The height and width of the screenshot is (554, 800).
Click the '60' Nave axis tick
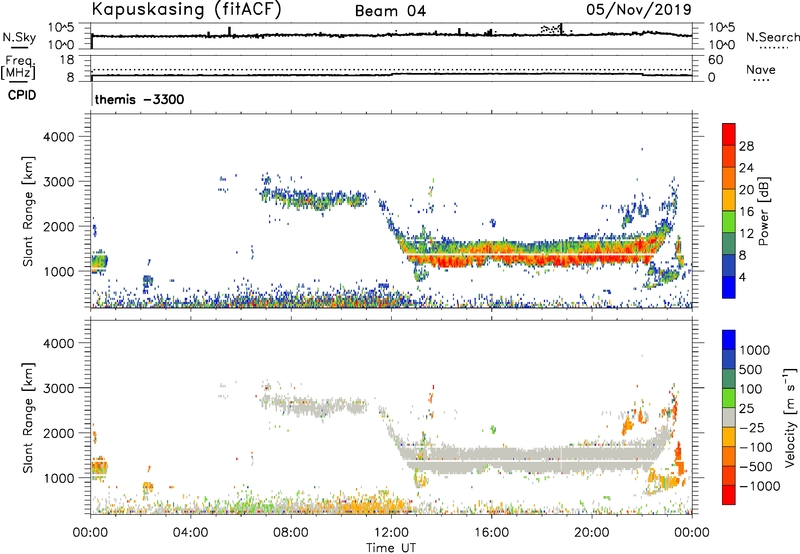tap(715, 60)
